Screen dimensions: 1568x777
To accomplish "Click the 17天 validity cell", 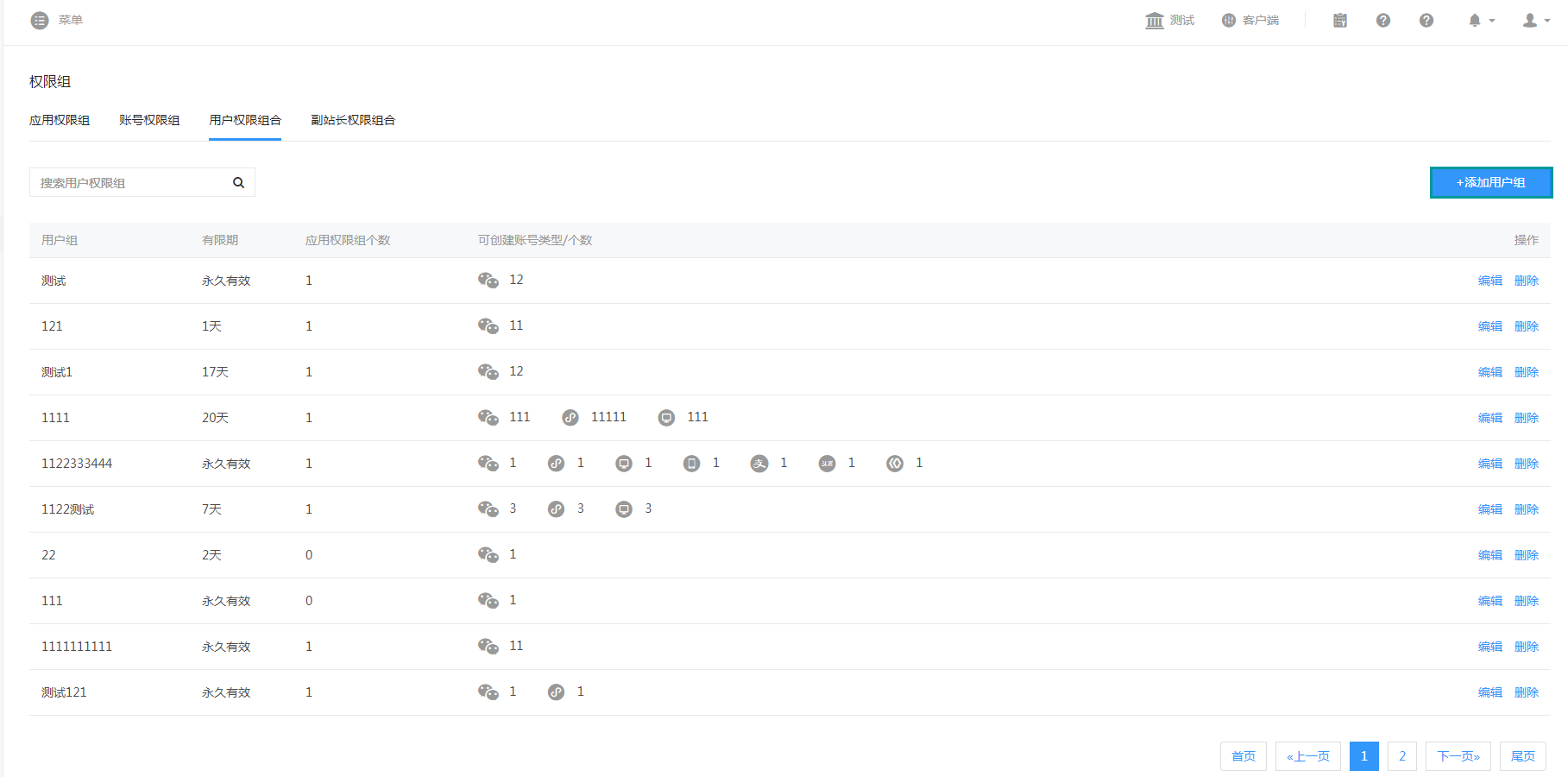I will point(215,372).
